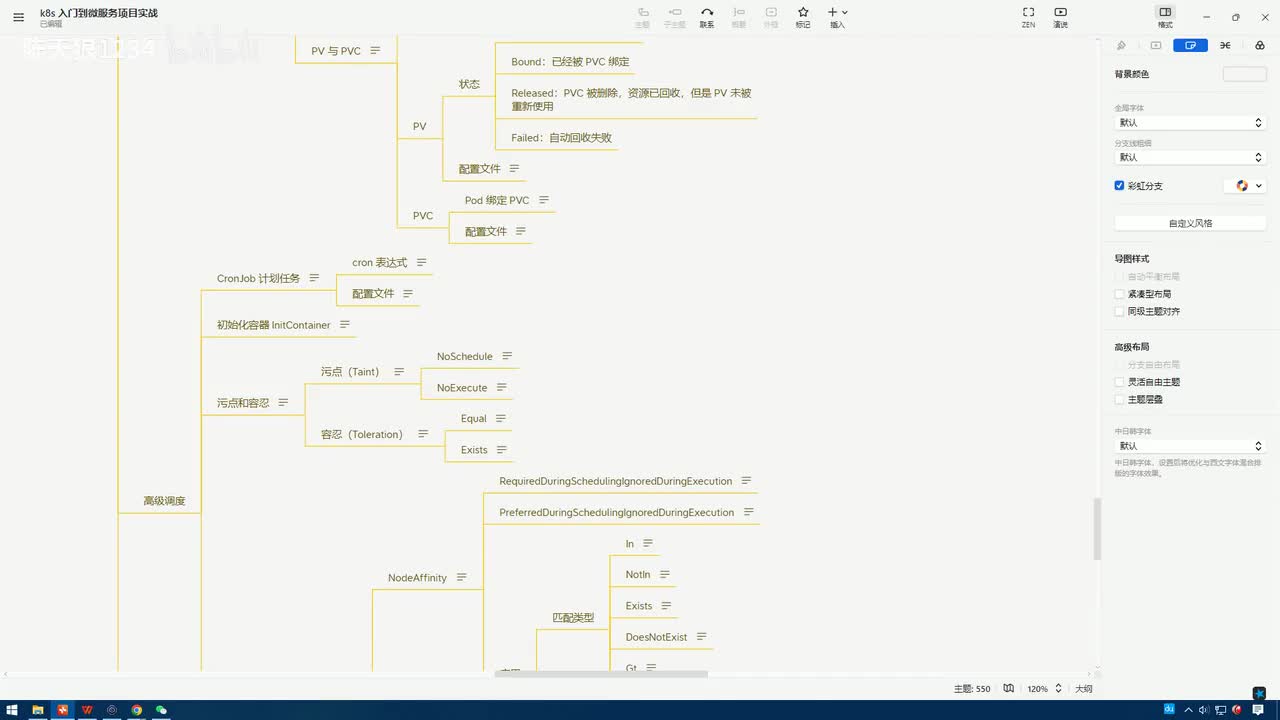Toggle the 分支自由布局 checkbox
The image size is (1280, 720).
[1120, 364]
